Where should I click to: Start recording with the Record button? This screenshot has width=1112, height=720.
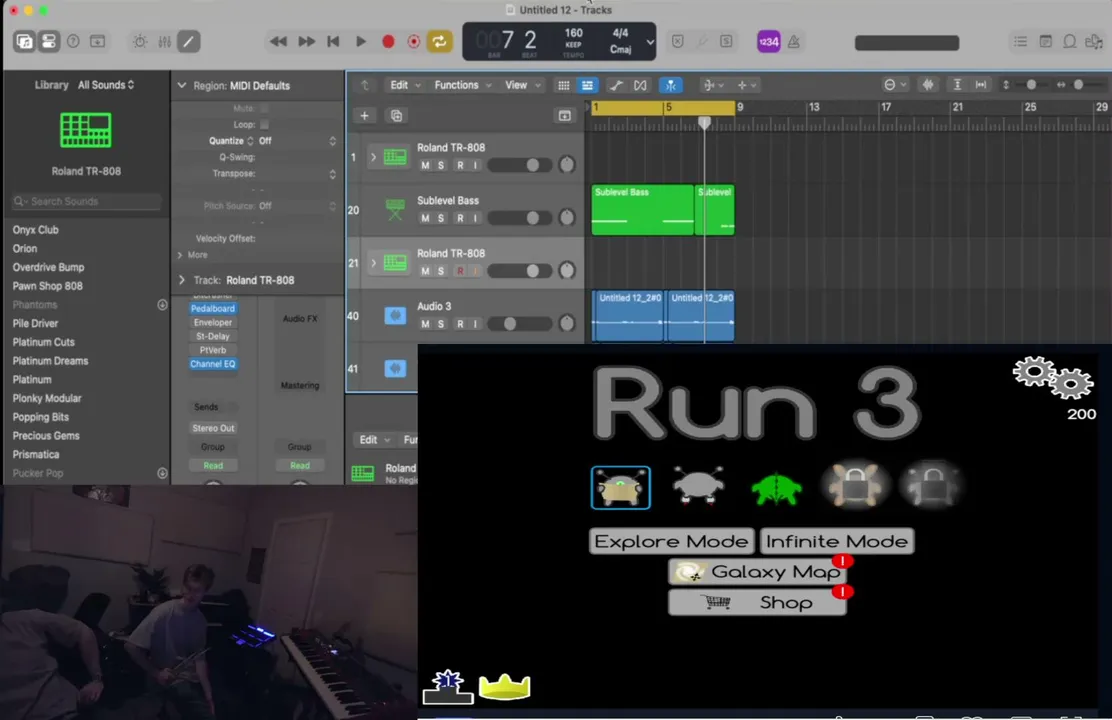click(388, 42)
